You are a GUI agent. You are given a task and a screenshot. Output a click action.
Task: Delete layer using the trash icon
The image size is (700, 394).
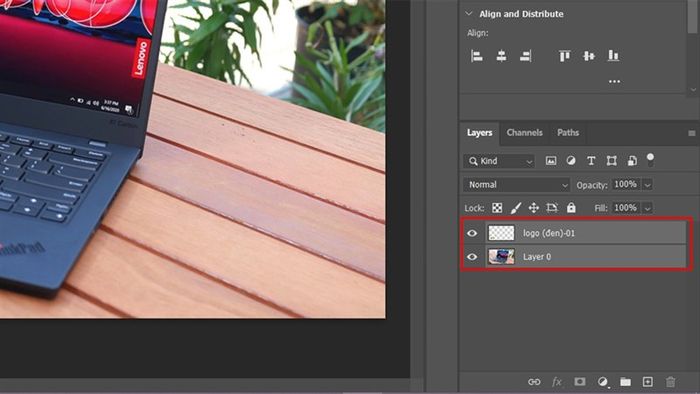pos(671,382)
